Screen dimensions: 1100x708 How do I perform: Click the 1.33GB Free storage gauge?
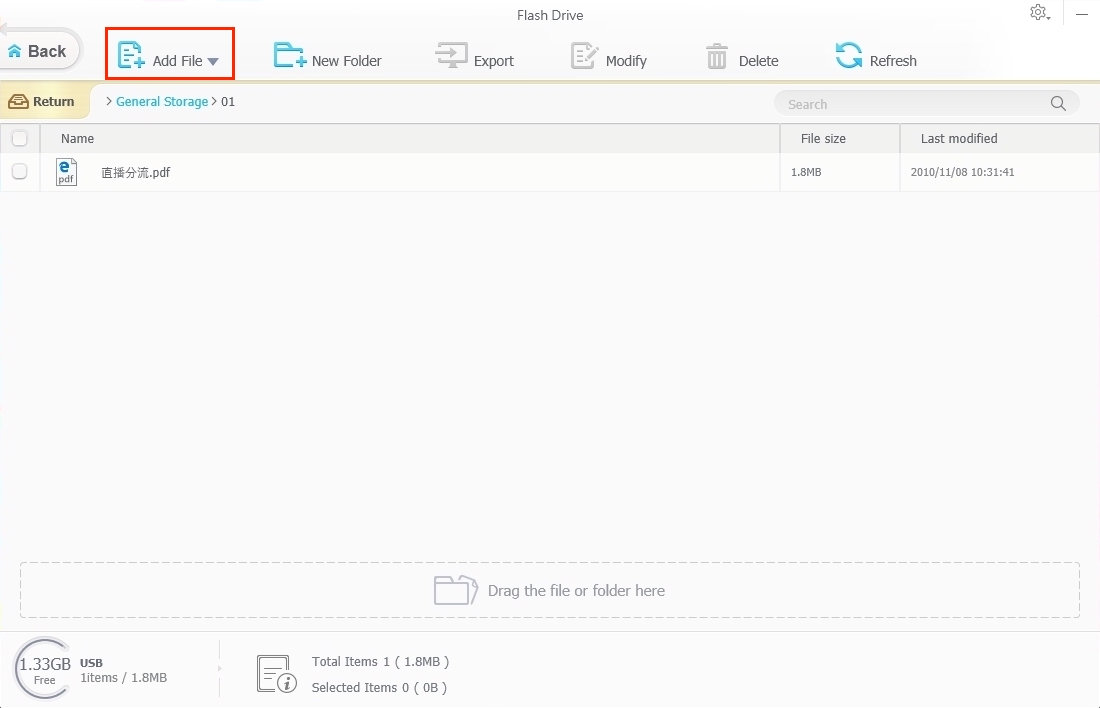pyautogui.click(x=43, y=669)
